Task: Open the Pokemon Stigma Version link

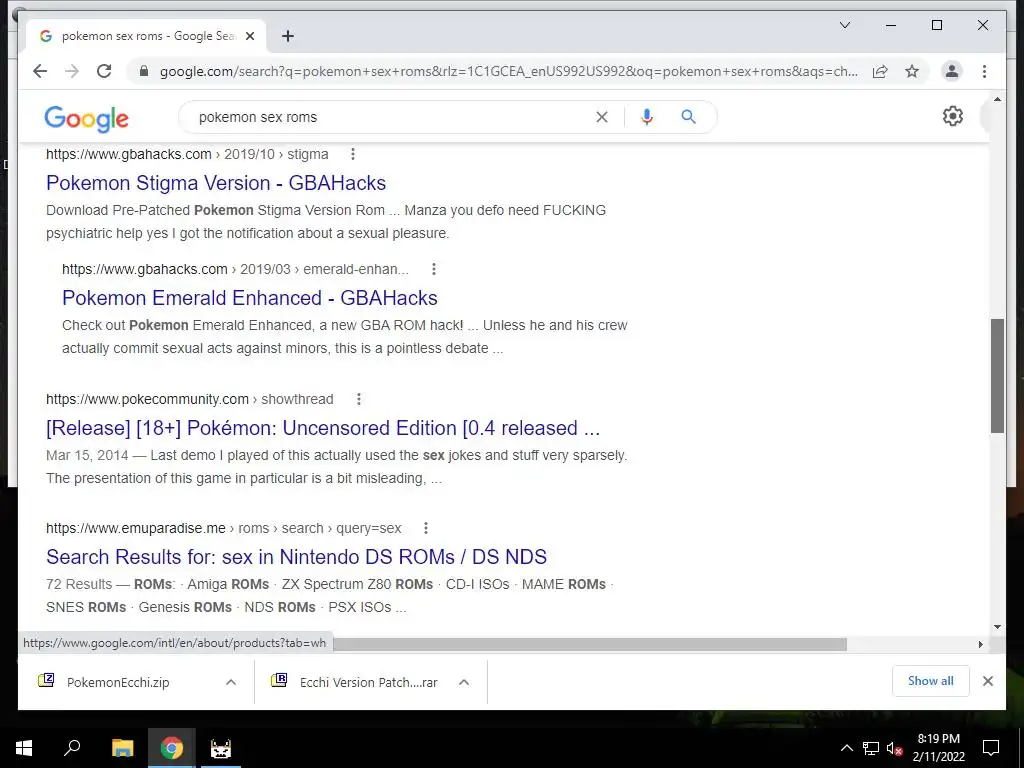Action: (216, 183)
